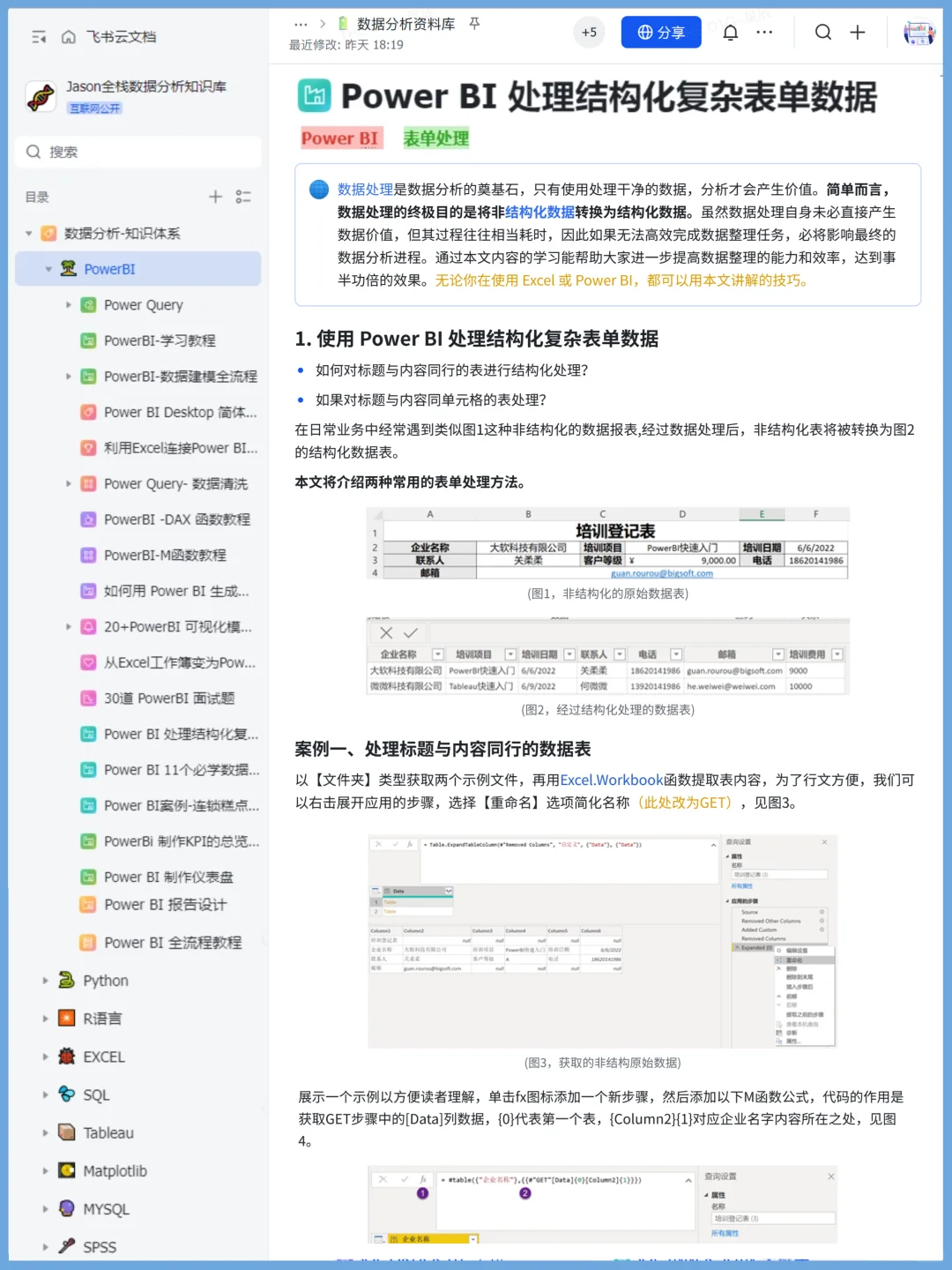
Task: Expand the 20+PowerBI 可视化模 node arrow
Action: click(69, 626)
